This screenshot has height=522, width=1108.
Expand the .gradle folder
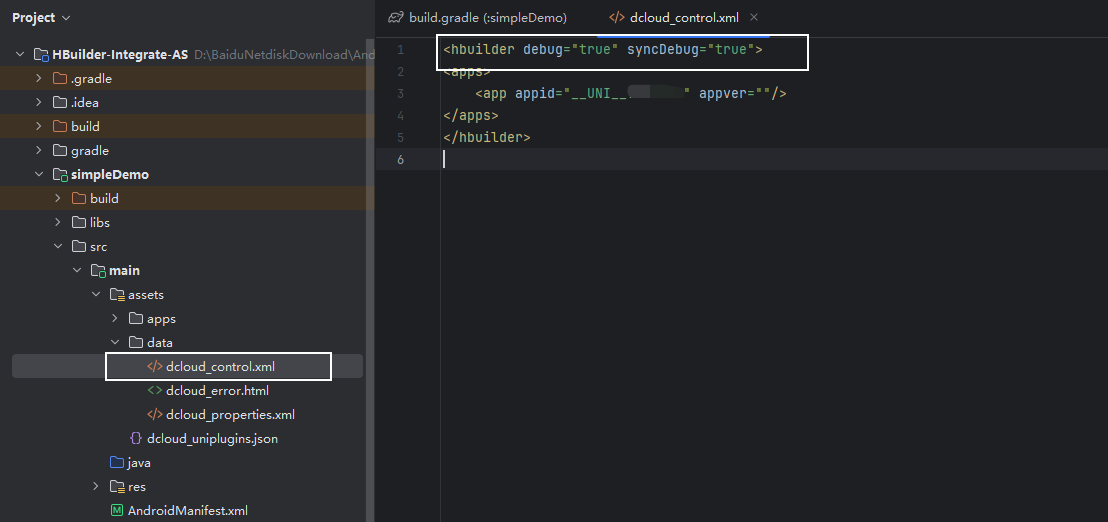39,79
